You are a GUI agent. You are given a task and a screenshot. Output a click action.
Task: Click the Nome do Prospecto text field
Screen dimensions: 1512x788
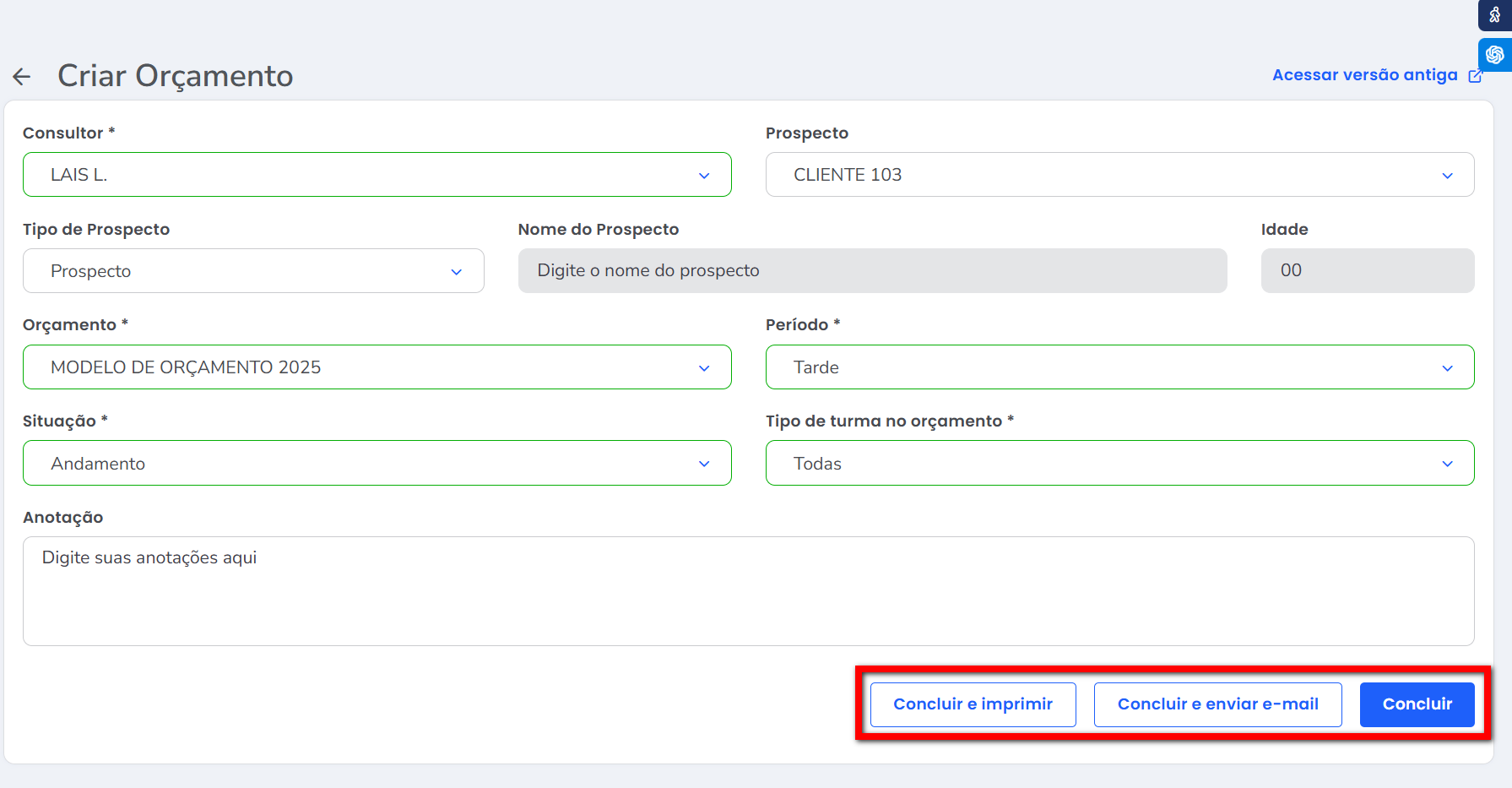tap(871, 271)
